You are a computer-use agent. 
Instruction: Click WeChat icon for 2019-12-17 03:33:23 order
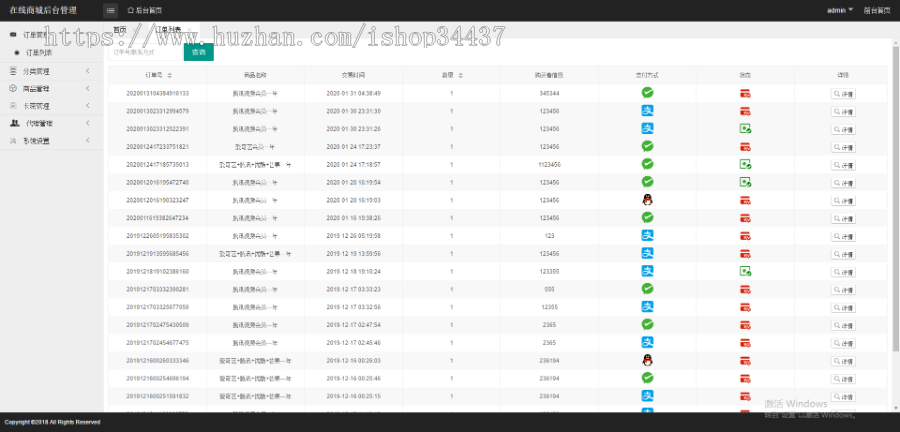tap(647, 289)
